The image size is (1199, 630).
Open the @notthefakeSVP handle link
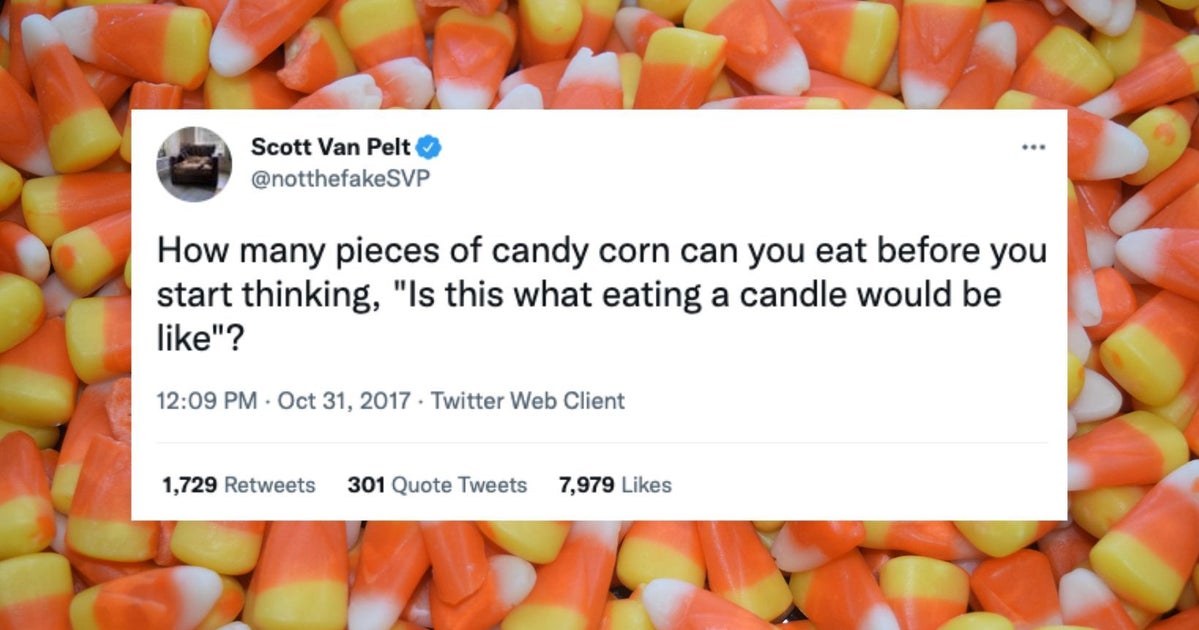tap(340, 178)
